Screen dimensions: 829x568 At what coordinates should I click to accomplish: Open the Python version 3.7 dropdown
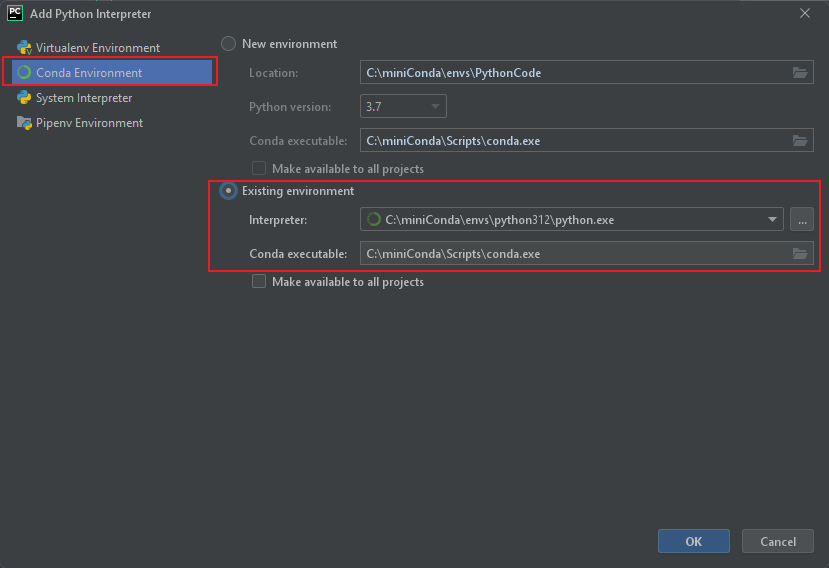click(x=403, y=106)
